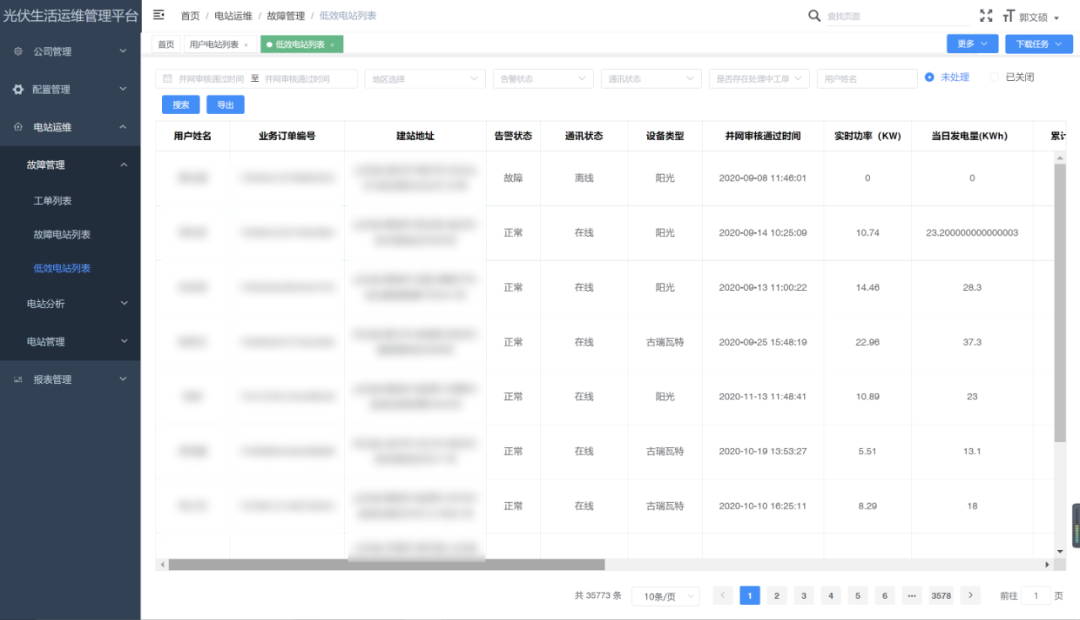
Task: Open the 通讯状态 filter dropdown
Action: pos(651,79)
